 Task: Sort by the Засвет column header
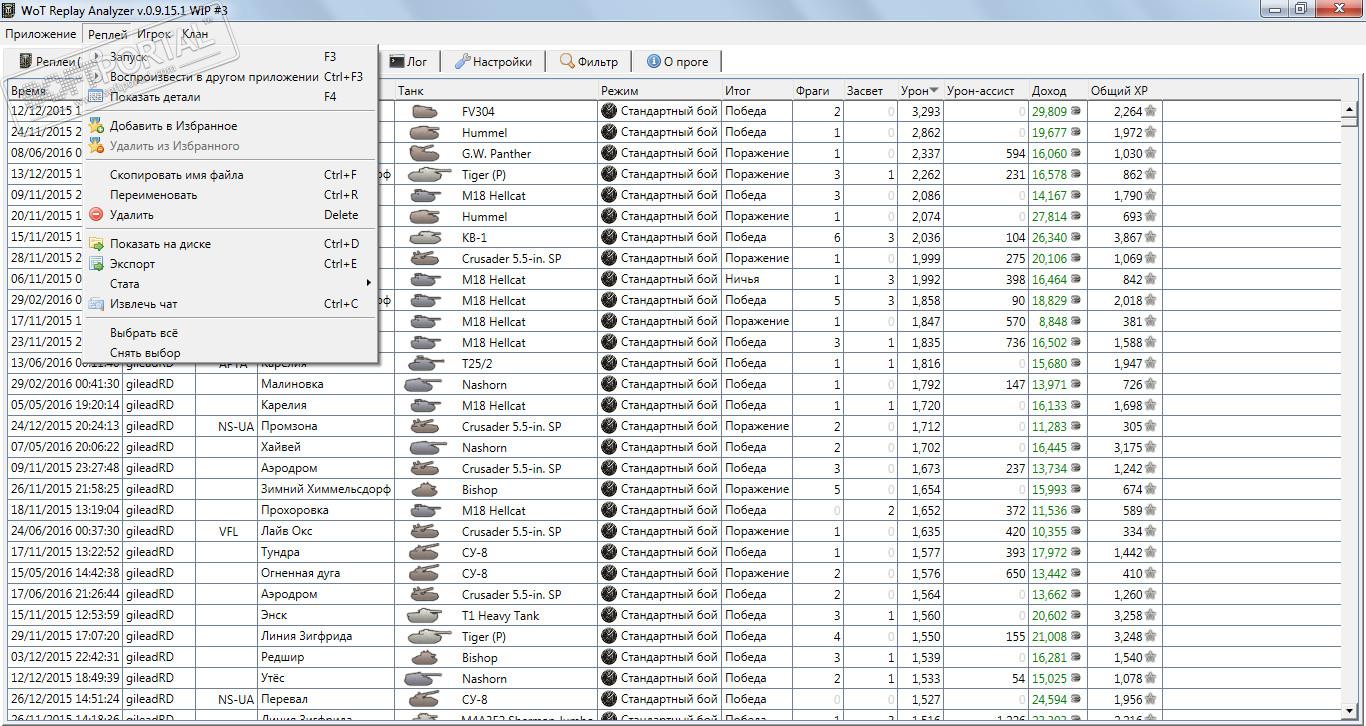[870, 91]
